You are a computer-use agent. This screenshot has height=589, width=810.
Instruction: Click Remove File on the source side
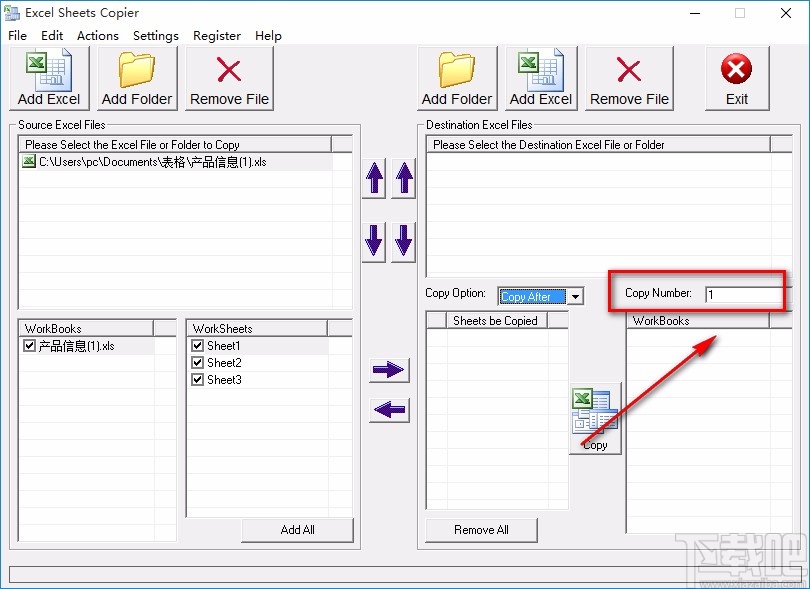[x=228, y=78]
